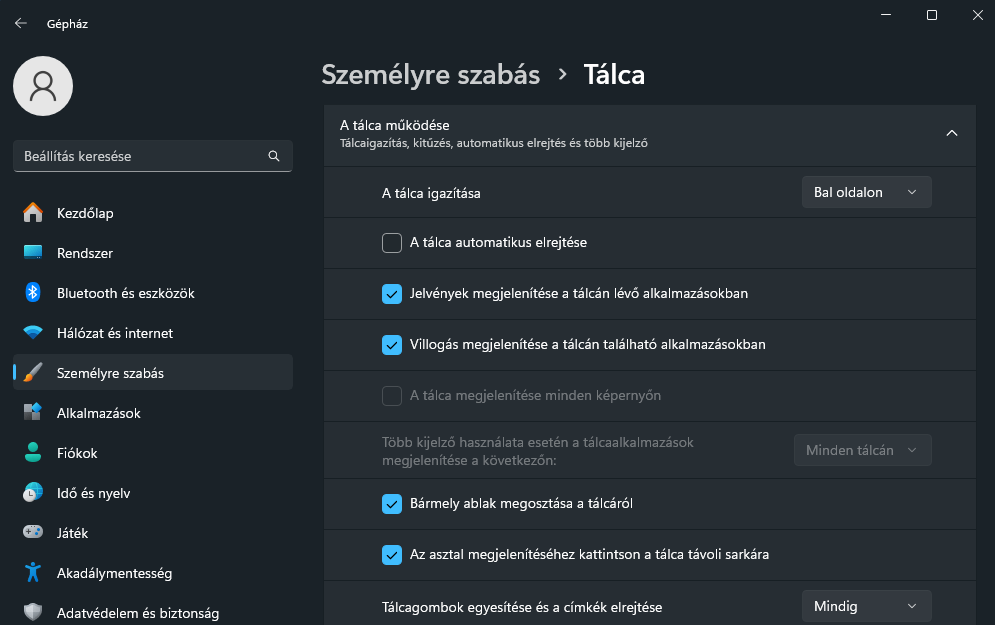
Task: Open the Bal oldalon alignment dropdown
Action: [867, 192]
